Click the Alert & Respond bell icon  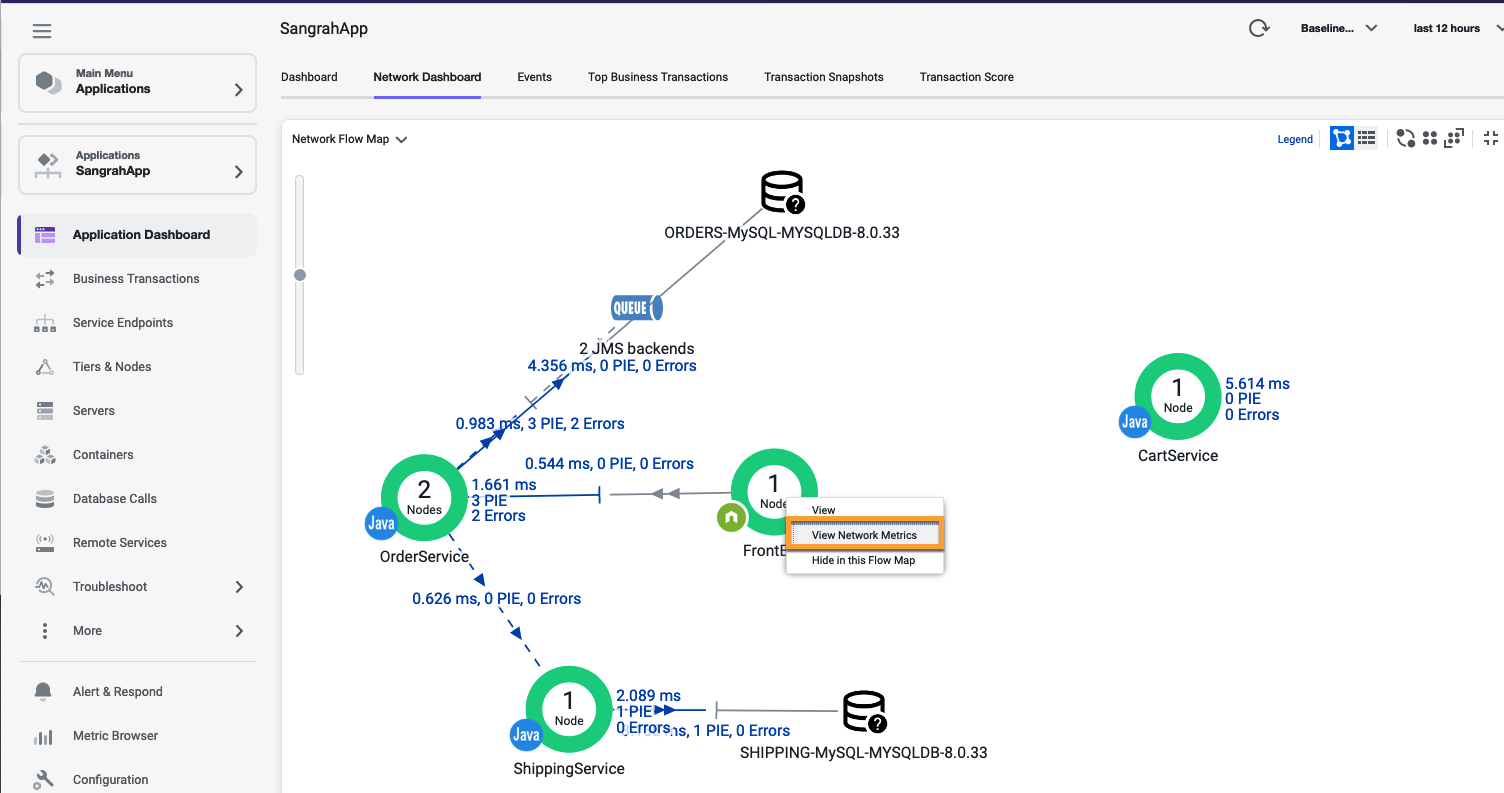(x=43, y=692)
